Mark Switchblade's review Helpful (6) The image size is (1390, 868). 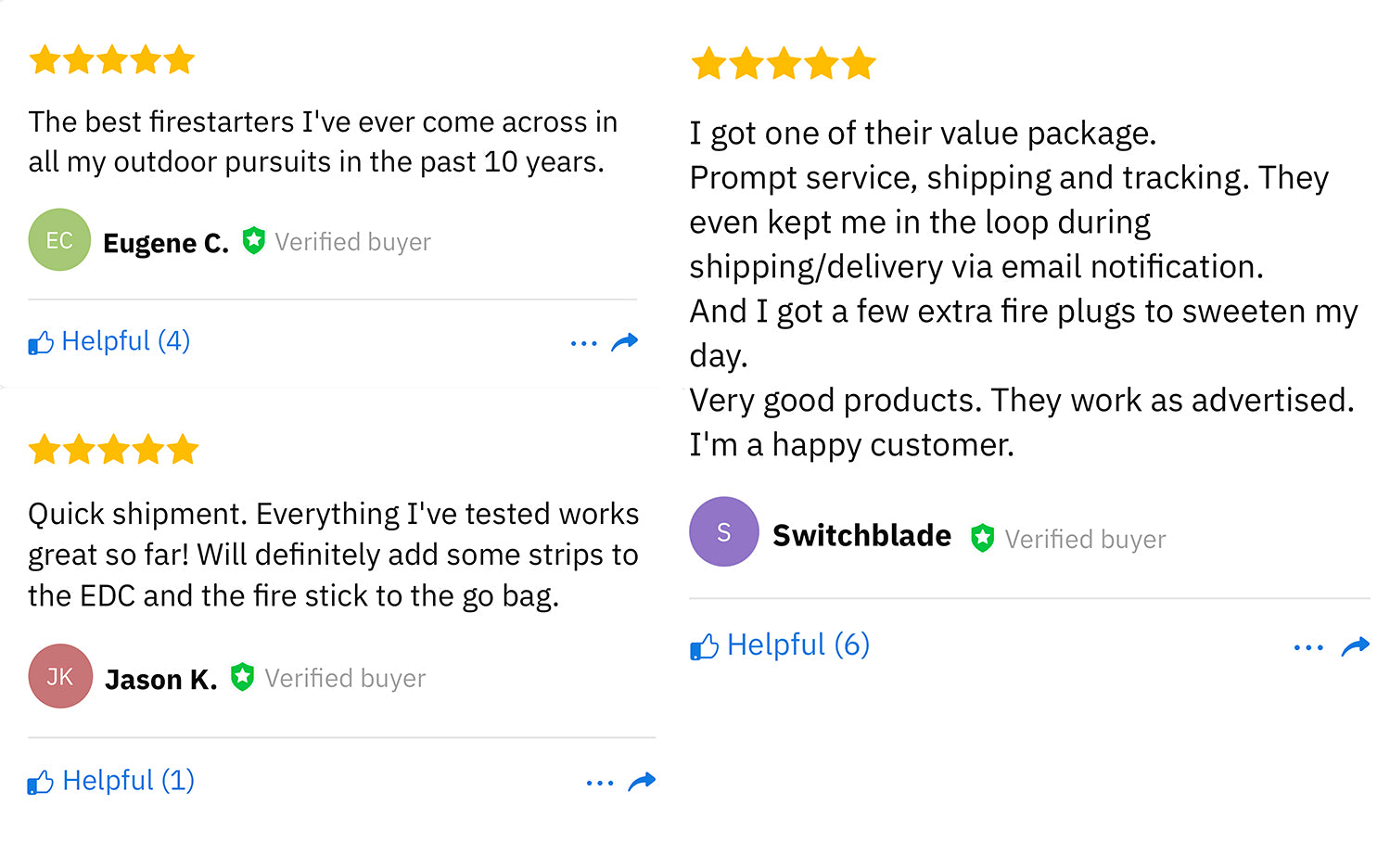tap(797, 645)
